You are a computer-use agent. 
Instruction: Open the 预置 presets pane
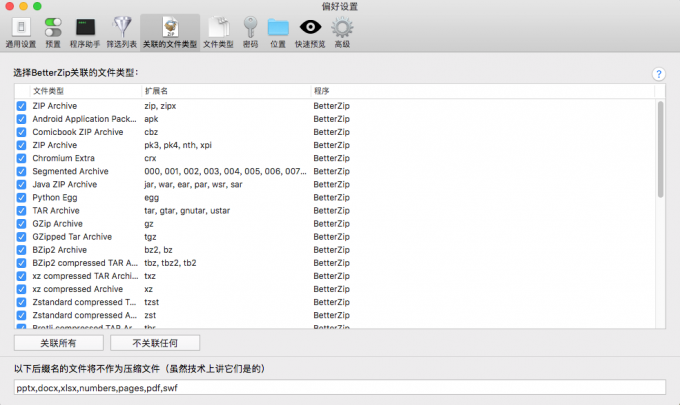(53, 33)
